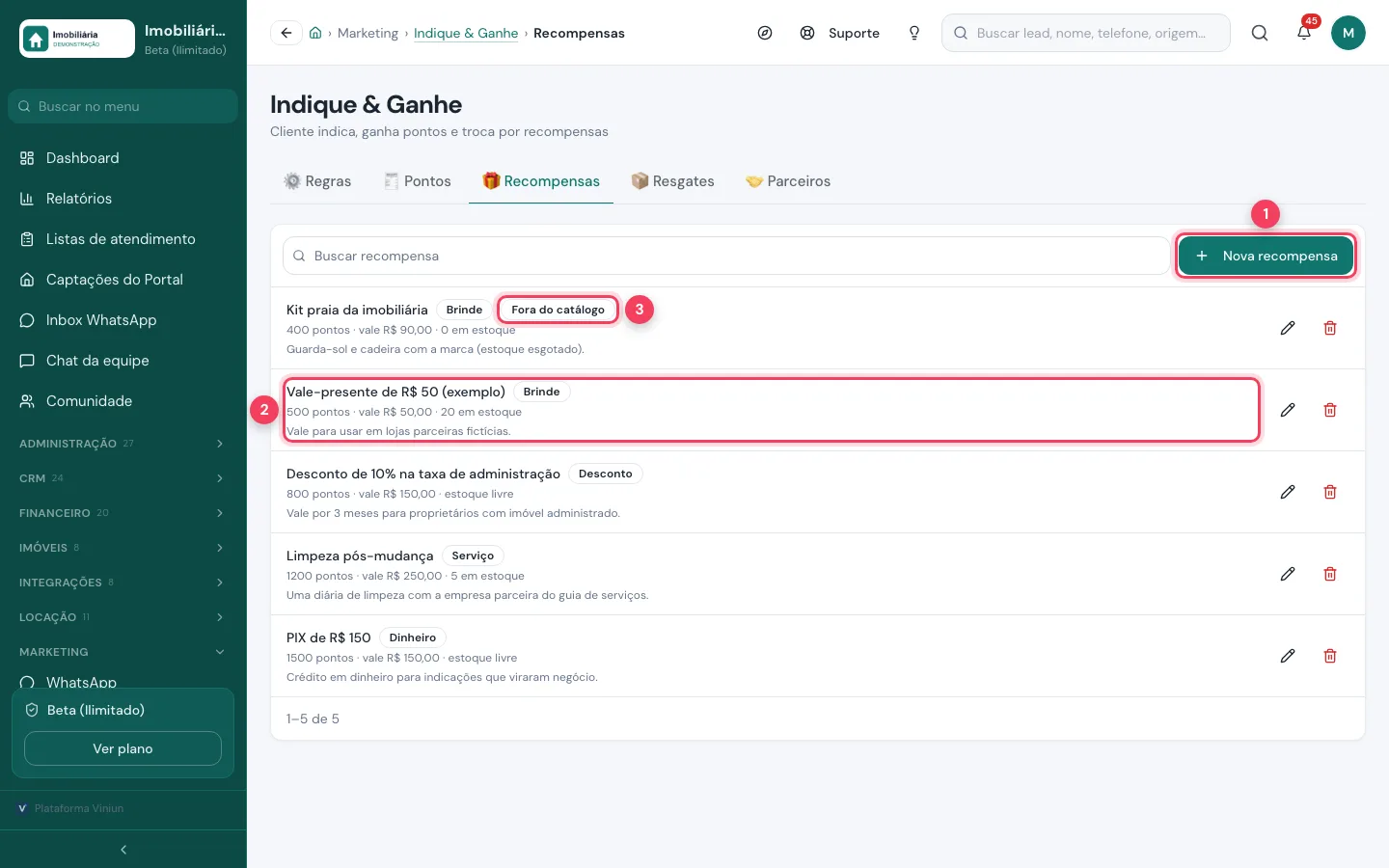This screenshot has height=868, width=1389.
Task: Open the home breadcrumb icon
Action: (315, 33)
